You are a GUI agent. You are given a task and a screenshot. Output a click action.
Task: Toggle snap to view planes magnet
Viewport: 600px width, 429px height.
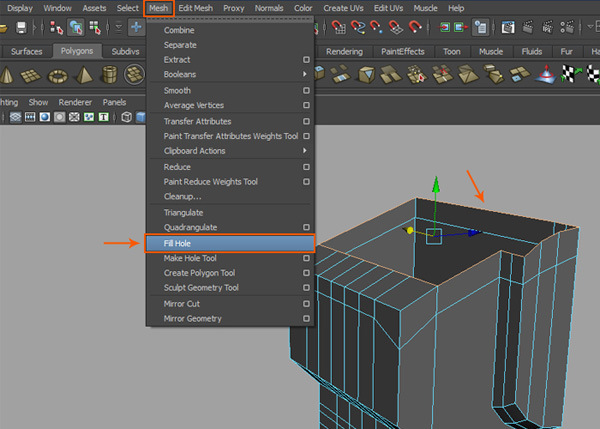pos(395,27)
